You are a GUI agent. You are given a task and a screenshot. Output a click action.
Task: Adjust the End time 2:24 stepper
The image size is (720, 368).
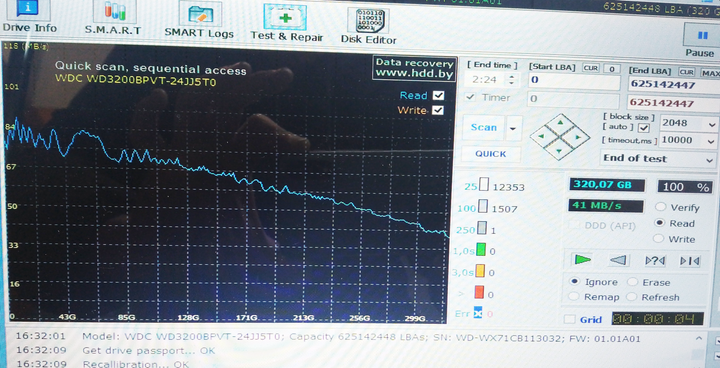click(512, 79)
